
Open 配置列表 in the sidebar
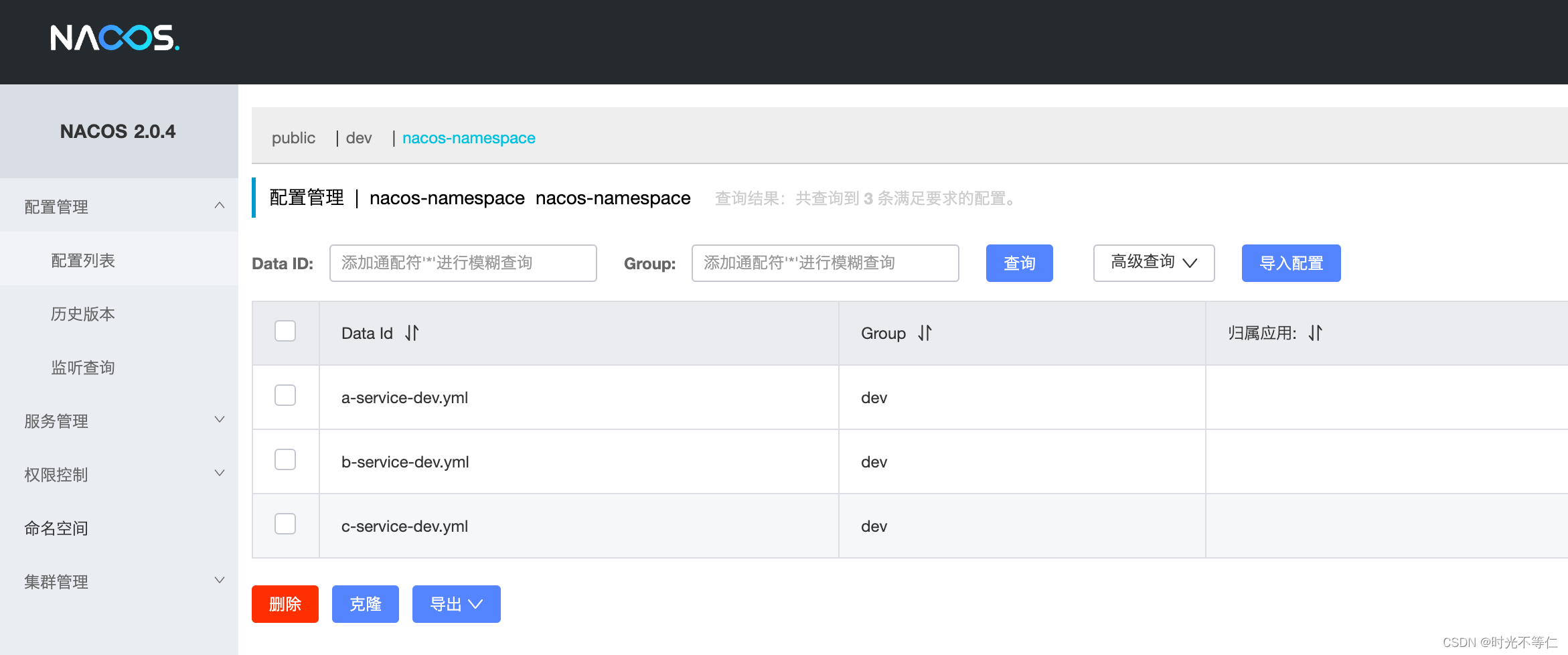(119, 259)
